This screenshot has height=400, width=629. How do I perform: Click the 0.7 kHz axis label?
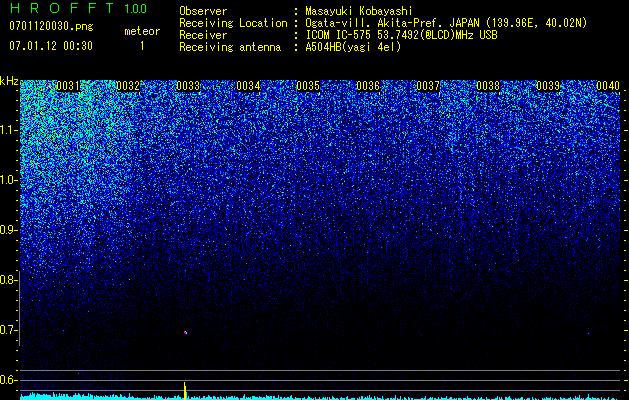(8, 330)
